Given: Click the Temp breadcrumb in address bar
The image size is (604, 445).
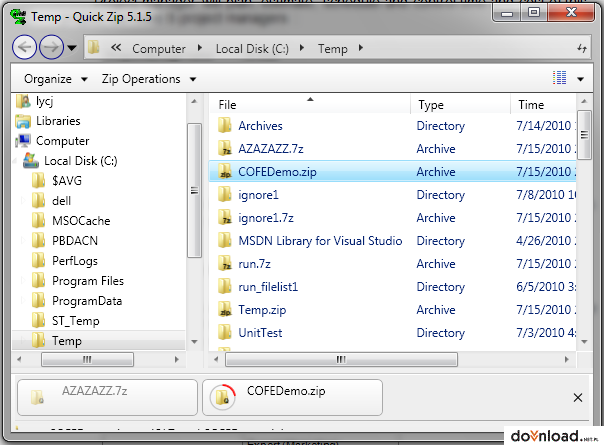Looking at the screenshot, I should coord(332,49).
